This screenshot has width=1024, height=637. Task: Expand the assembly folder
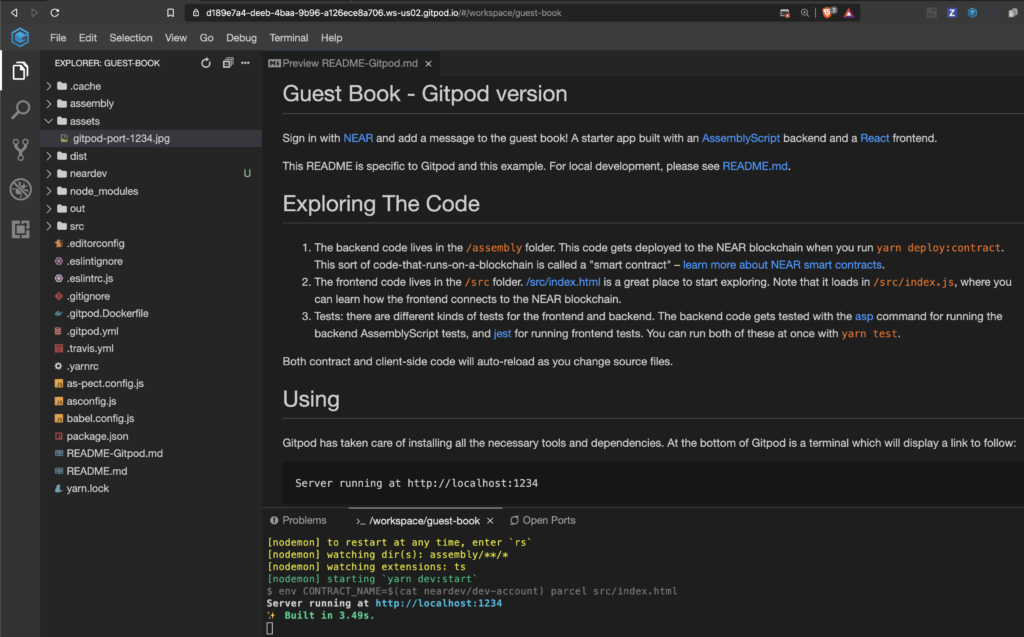[49, 103]
